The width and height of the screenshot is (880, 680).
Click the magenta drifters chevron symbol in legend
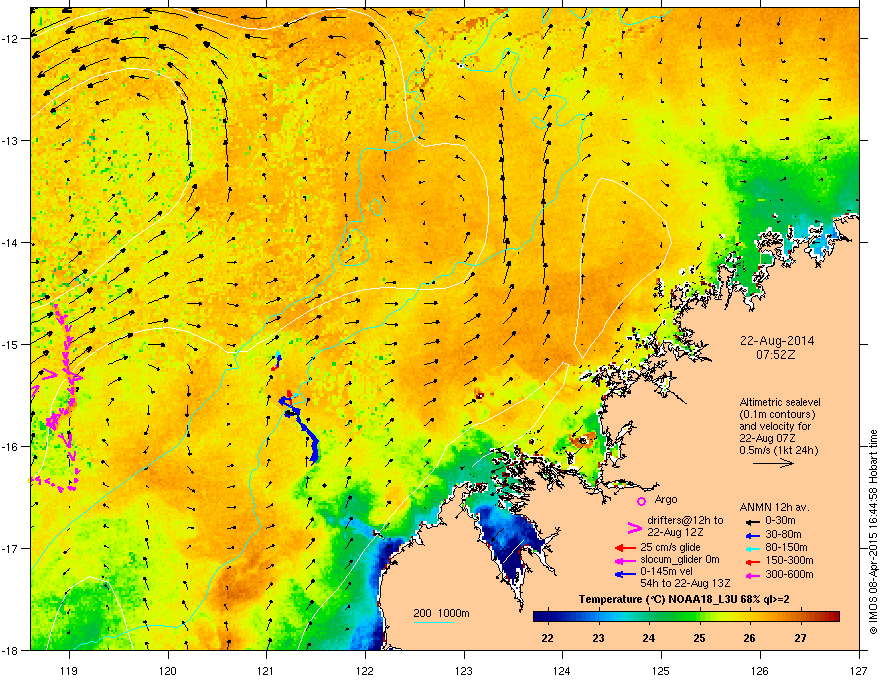(x=634, y=527)
